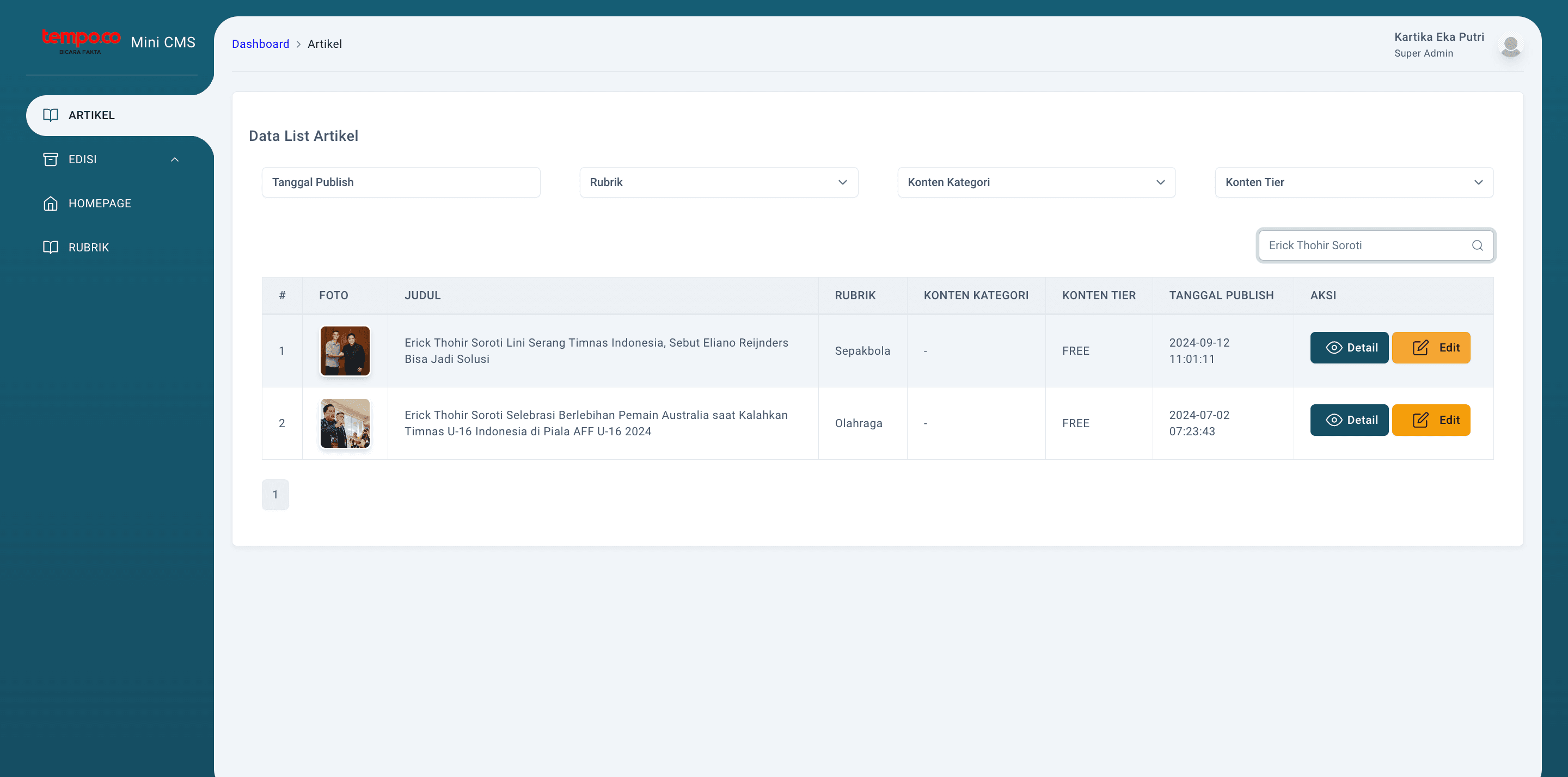
Task: Focus the Tanggal Publish date field
Action: coord(401,182)
